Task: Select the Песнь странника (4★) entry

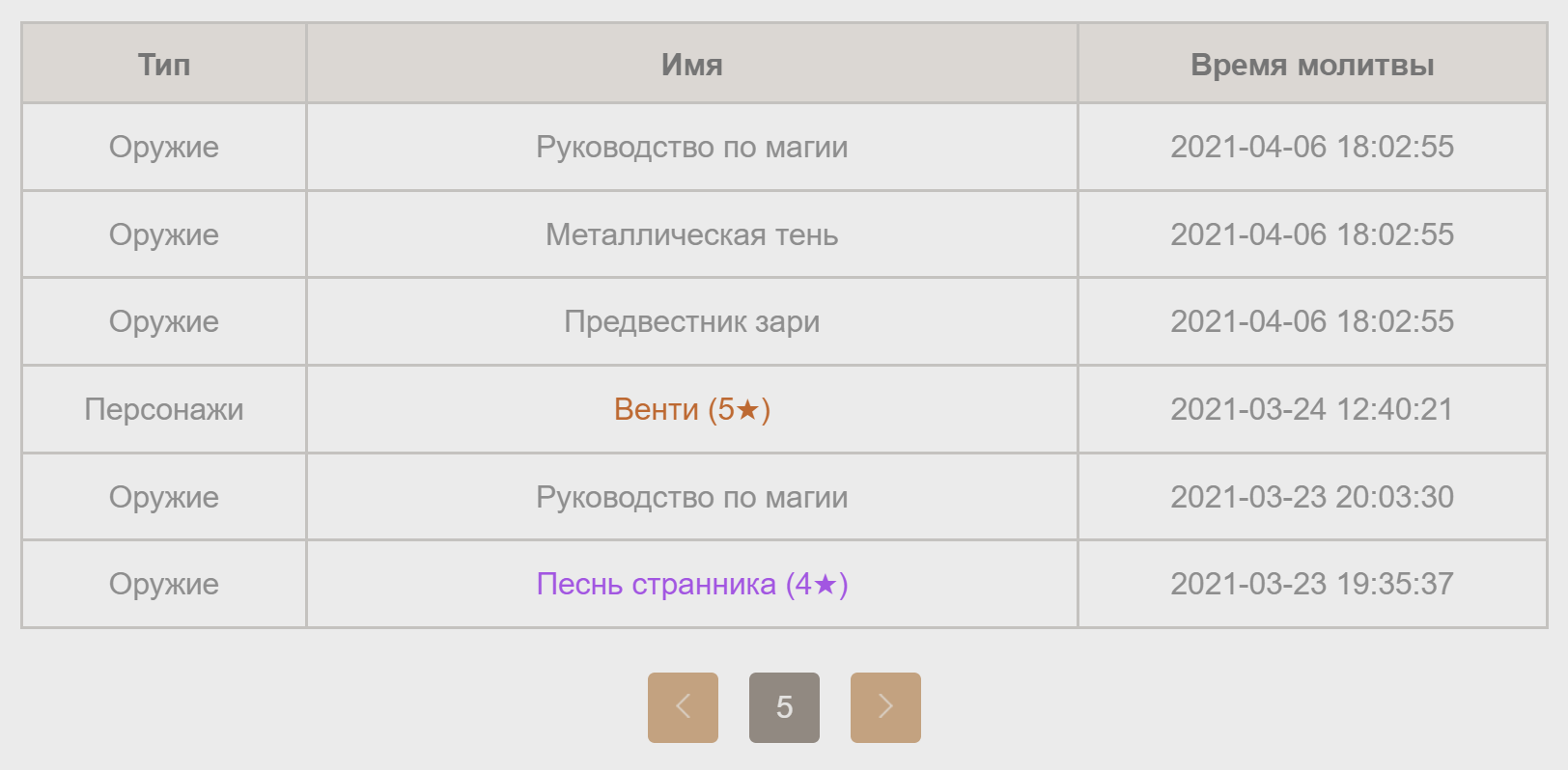Action: 691,584
